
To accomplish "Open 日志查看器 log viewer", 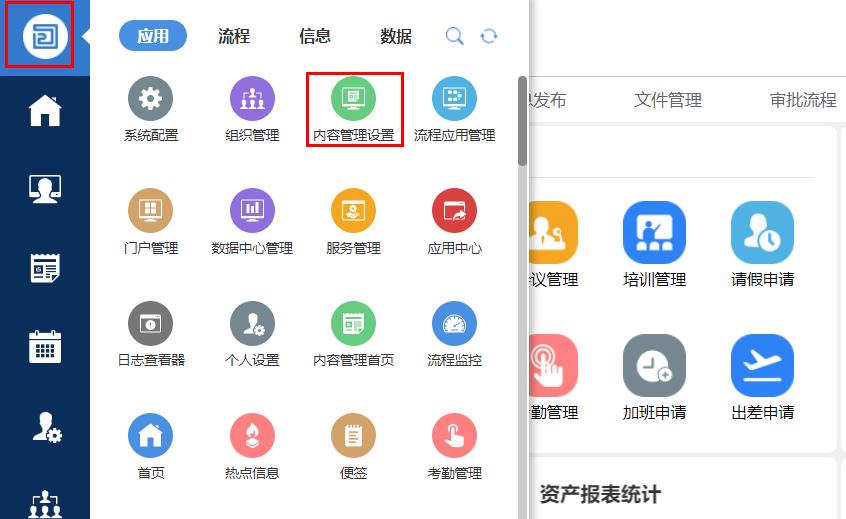I will coord(150,323).
